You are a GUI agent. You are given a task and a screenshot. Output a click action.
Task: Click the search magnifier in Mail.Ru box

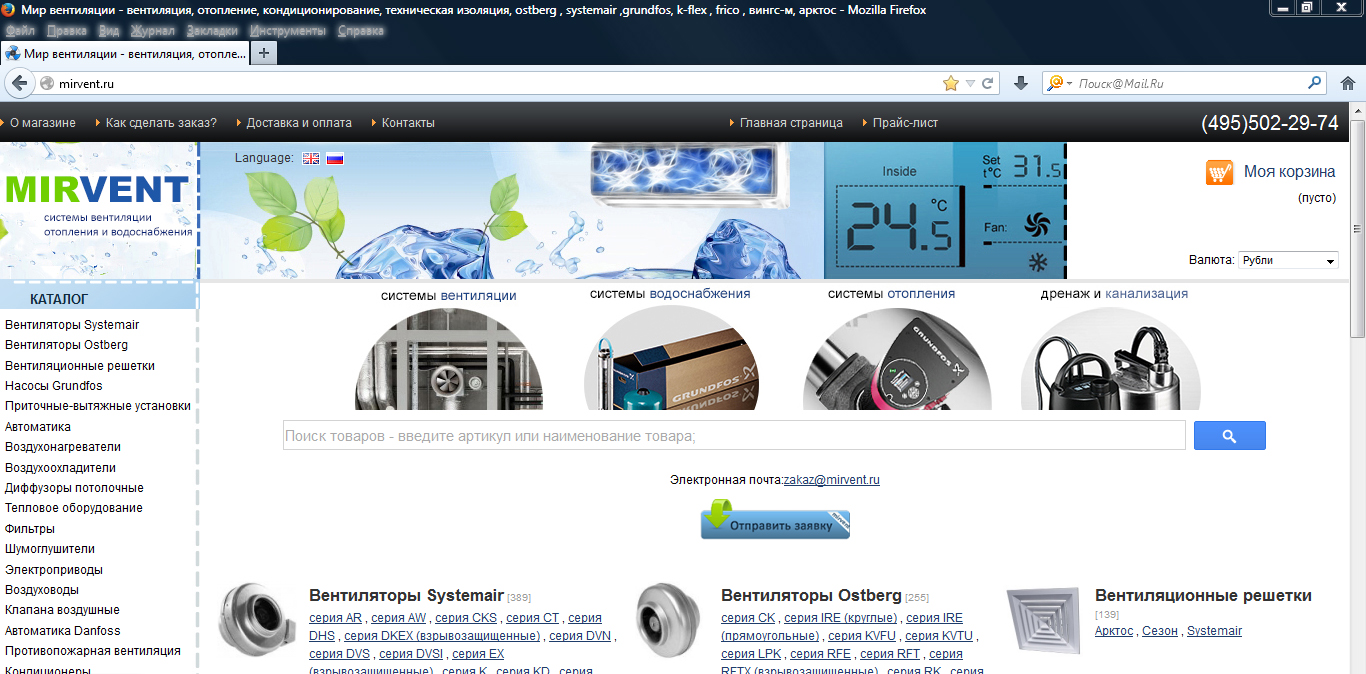1315,83
